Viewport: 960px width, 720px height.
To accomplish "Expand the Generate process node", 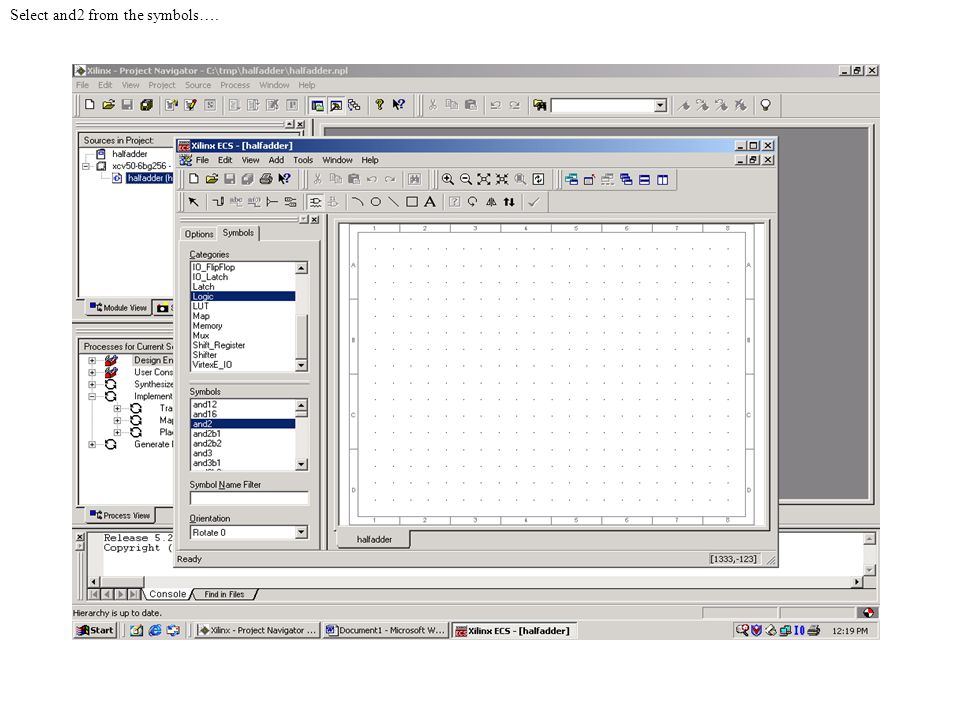I will [92, 444].
